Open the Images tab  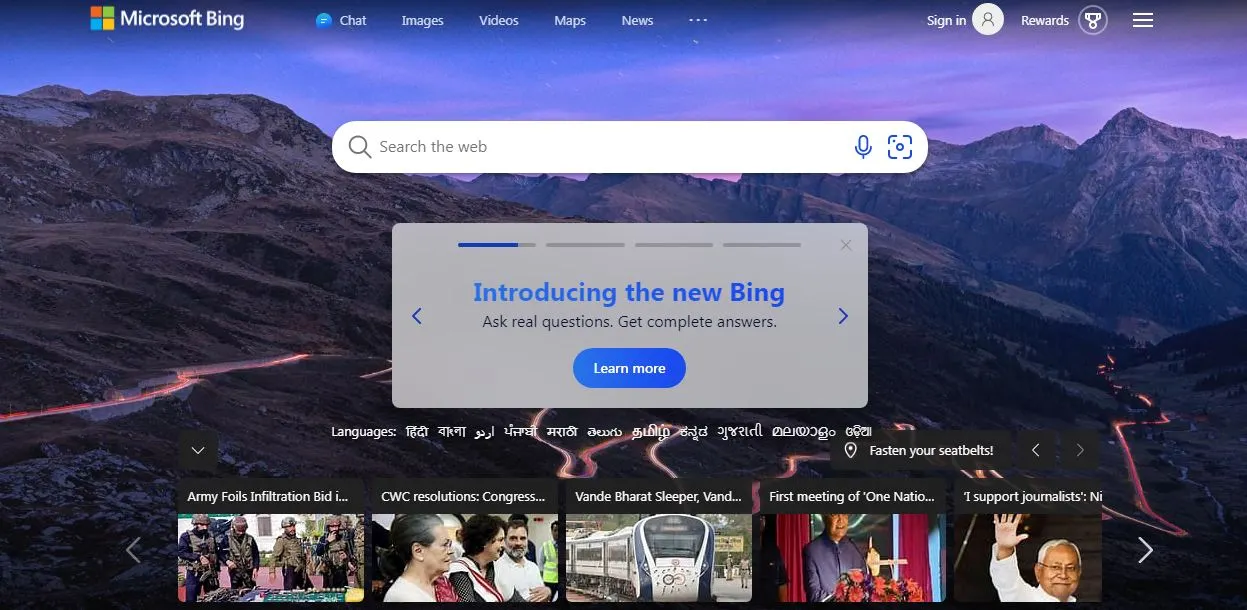coord(422,20)
